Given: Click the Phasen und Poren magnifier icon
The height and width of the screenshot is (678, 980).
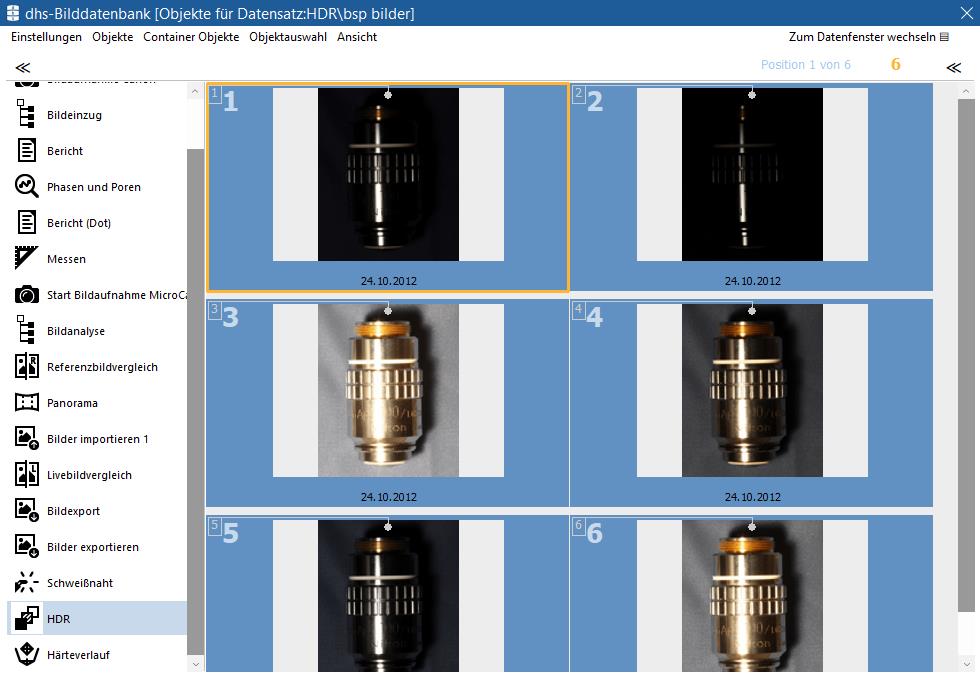Looking at the screenshot, I should tap(27, 187).
